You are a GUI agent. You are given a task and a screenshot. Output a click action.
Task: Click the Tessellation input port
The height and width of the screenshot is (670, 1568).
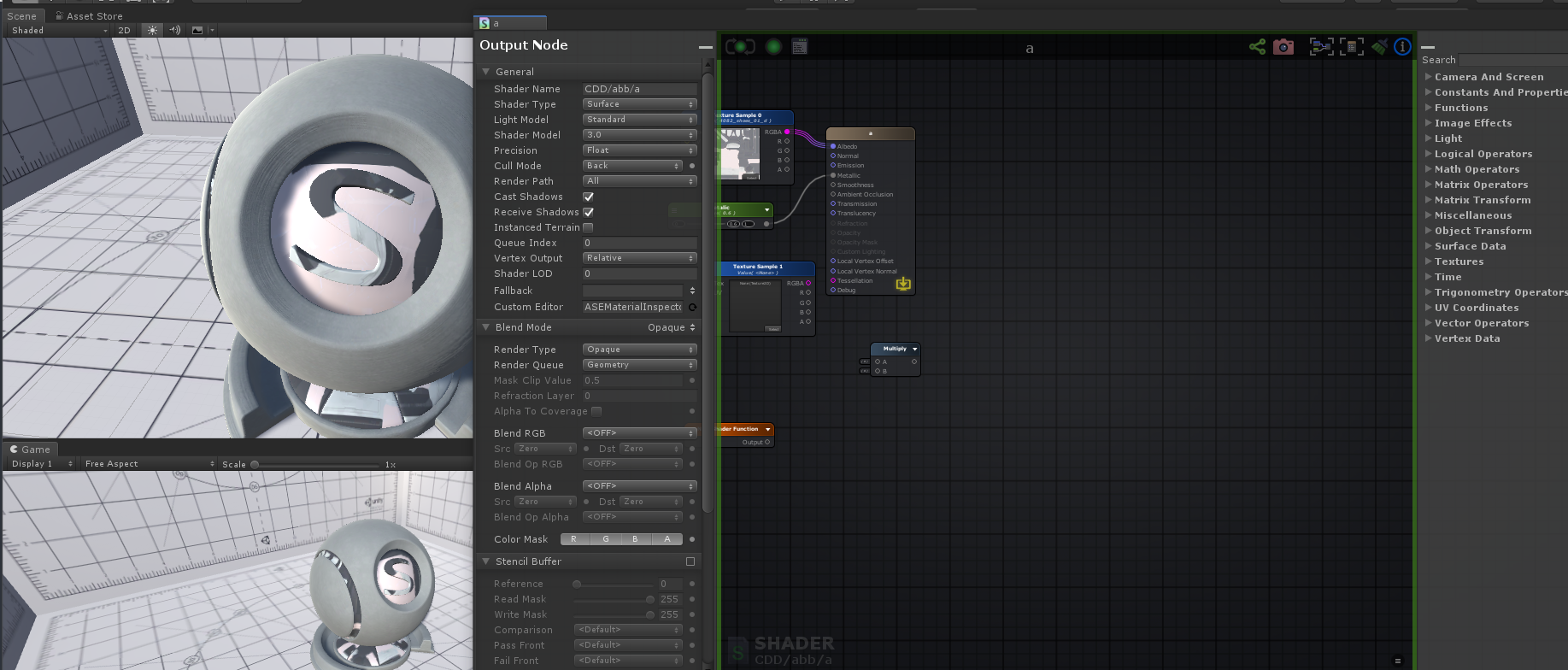[833, 280]
